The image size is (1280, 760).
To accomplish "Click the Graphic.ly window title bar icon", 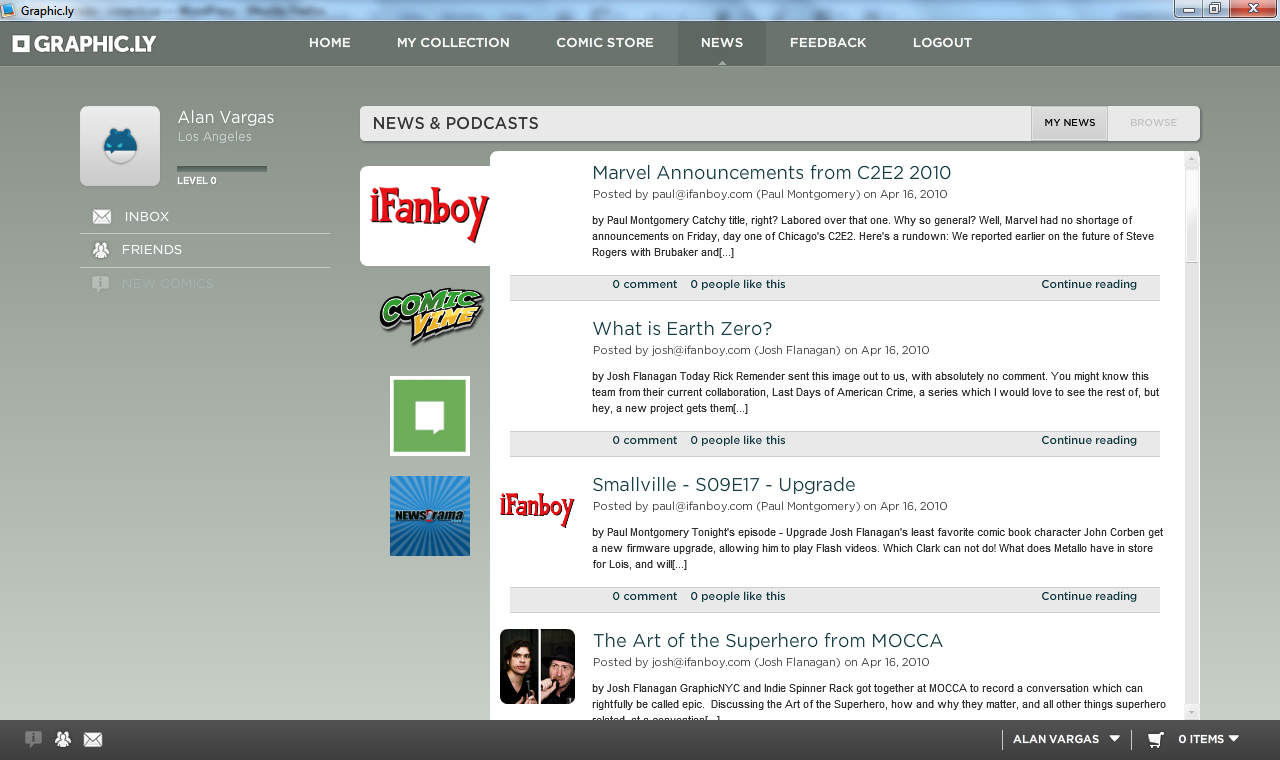I will coord(8,9).
